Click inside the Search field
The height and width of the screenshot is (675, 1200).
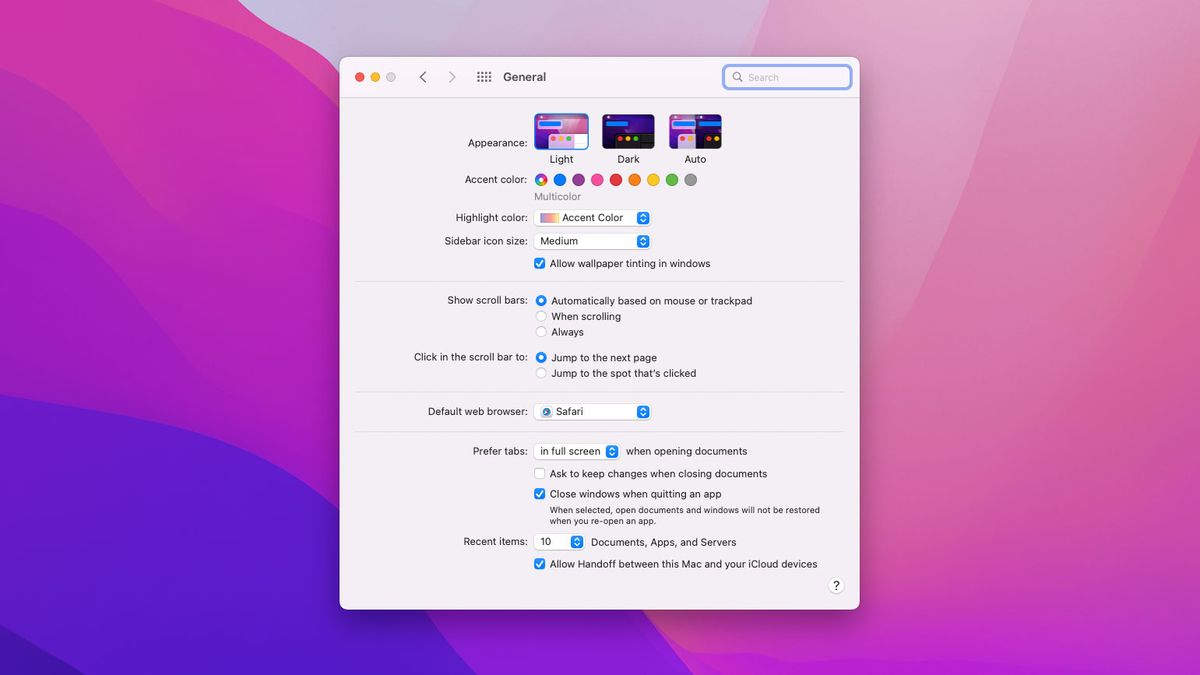788,77
